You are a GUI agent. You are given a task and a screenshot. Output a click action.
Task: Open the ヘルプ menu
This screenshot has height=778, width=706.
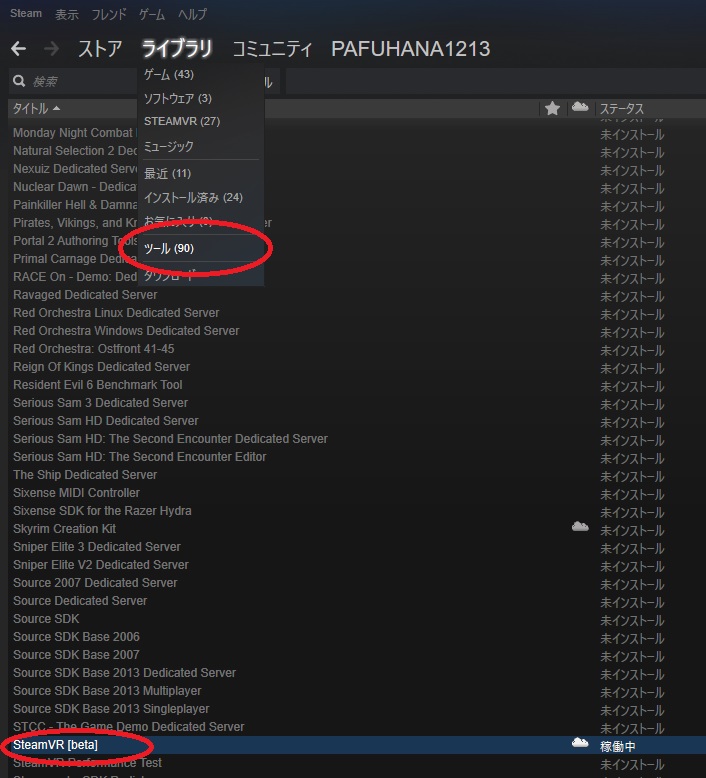(192, 14)
